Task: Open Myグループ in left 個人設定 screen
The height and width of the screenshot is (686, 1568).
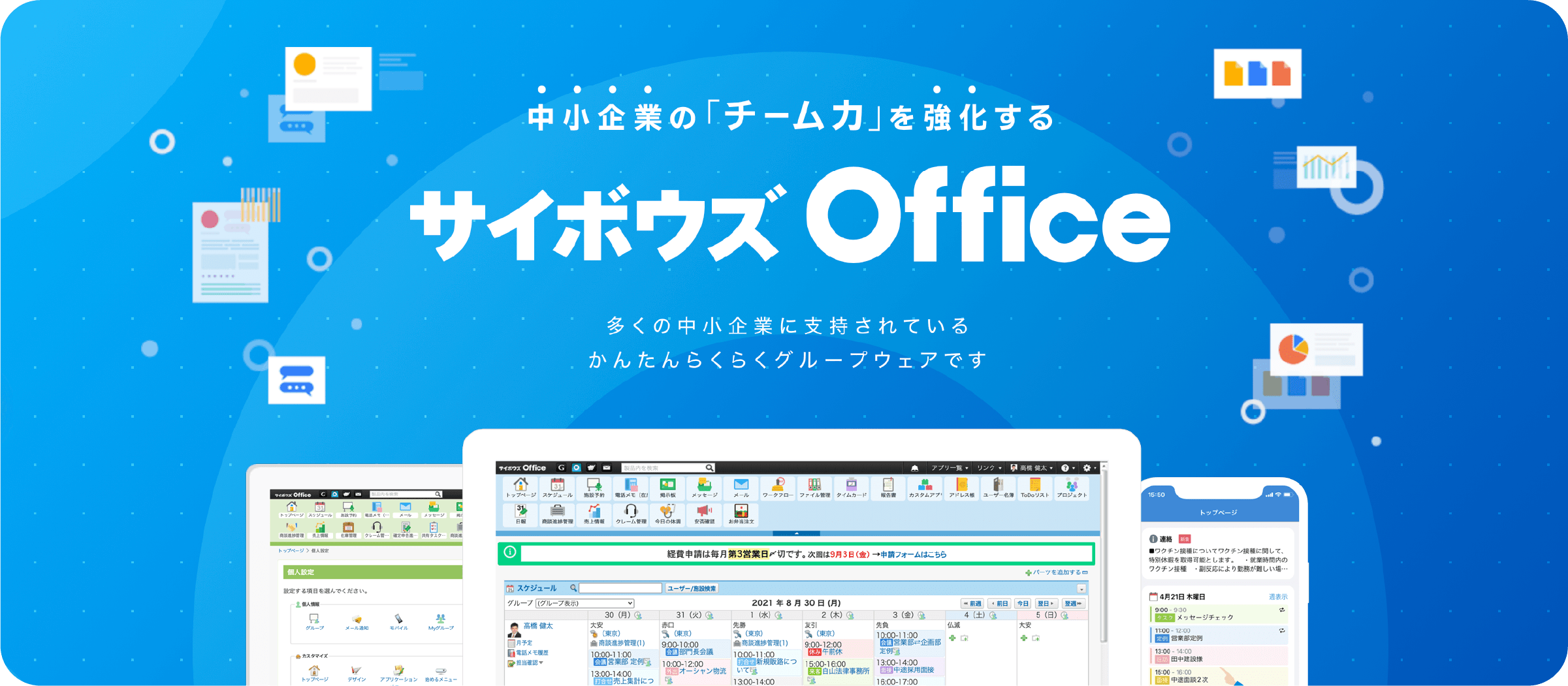Action: coord(441,622)
